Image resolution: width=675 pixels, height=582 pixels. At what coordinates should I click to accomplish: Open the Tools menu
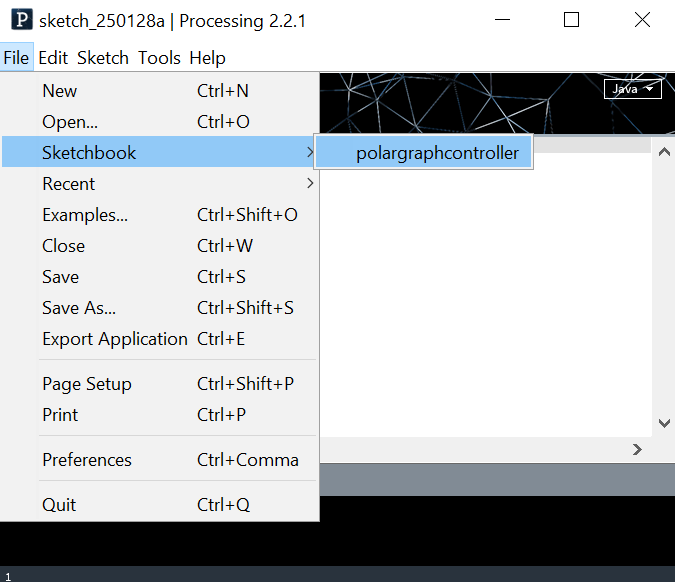click(159, 58)
